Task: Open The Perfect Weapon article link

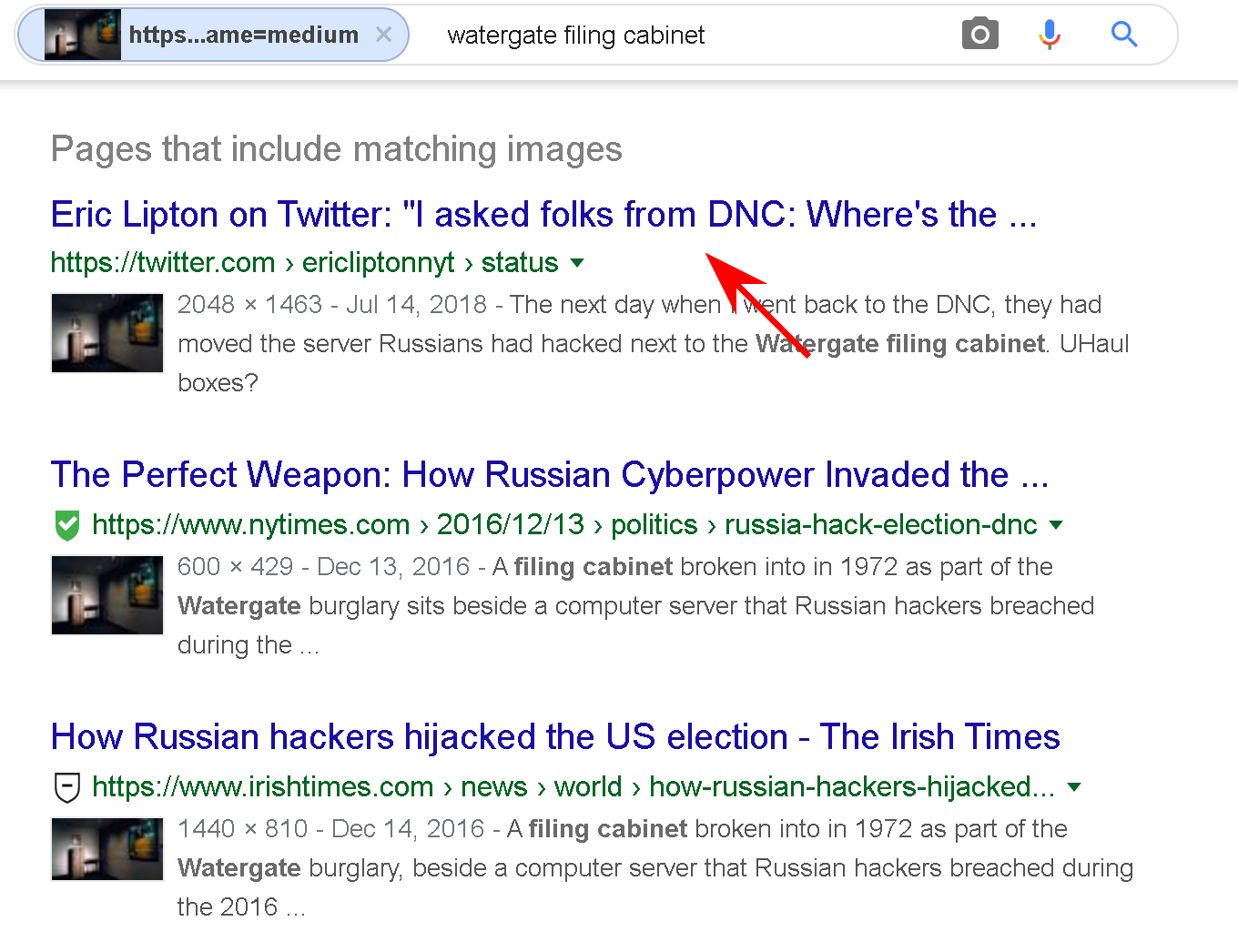Action: click(549, 475)
